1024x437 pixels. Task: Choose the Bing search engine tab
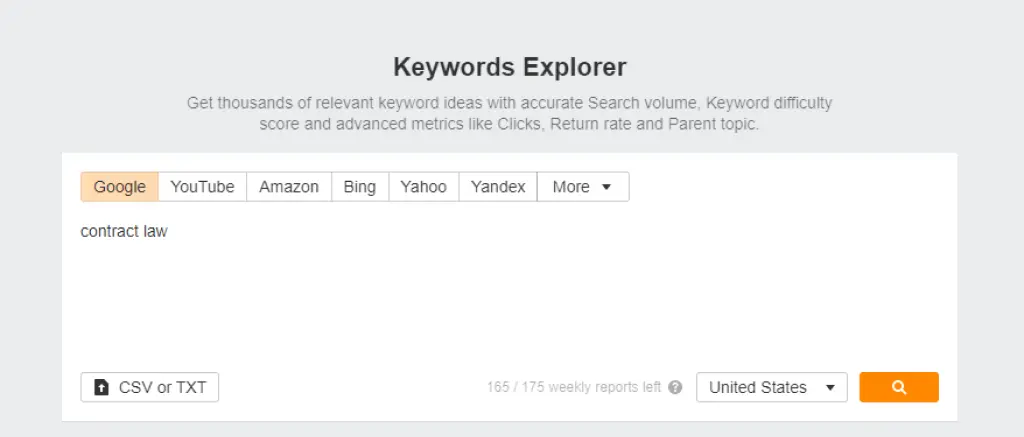tap(360, 187)
